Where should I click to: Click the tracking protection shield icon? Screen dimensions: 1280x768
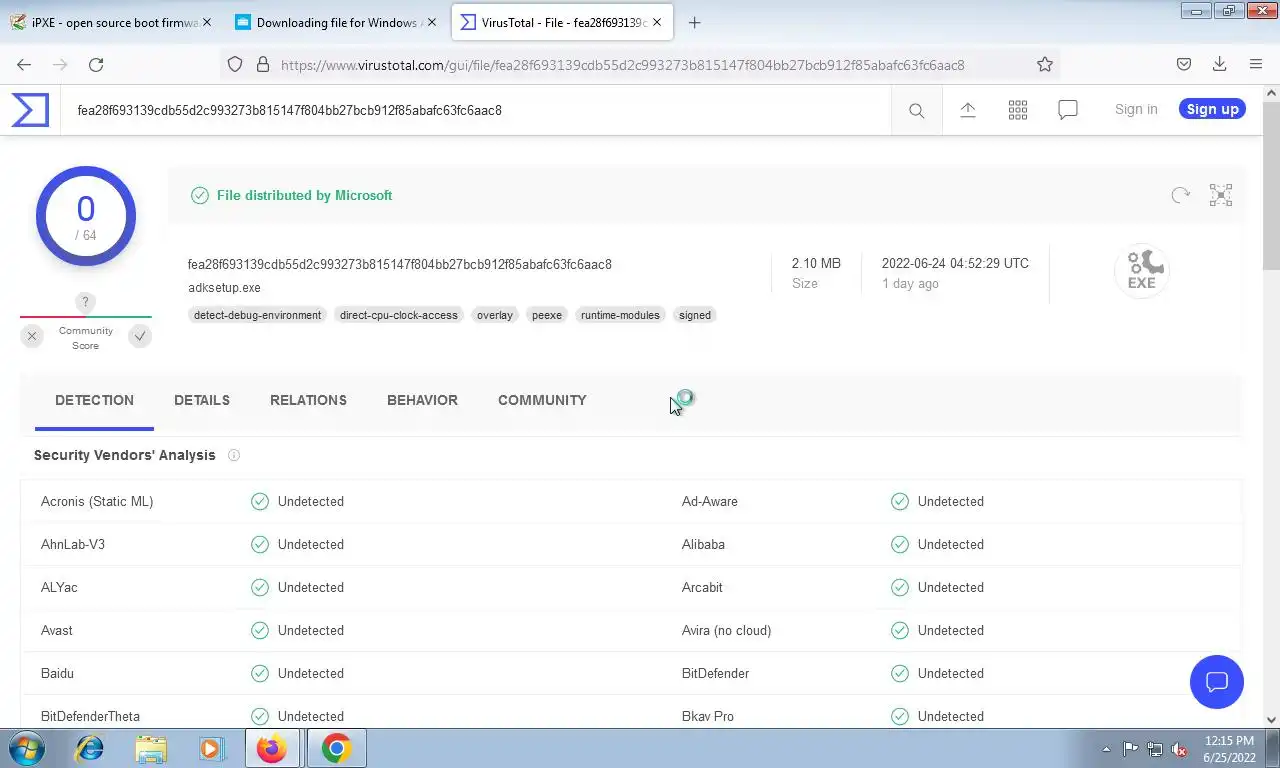(235, 64)
